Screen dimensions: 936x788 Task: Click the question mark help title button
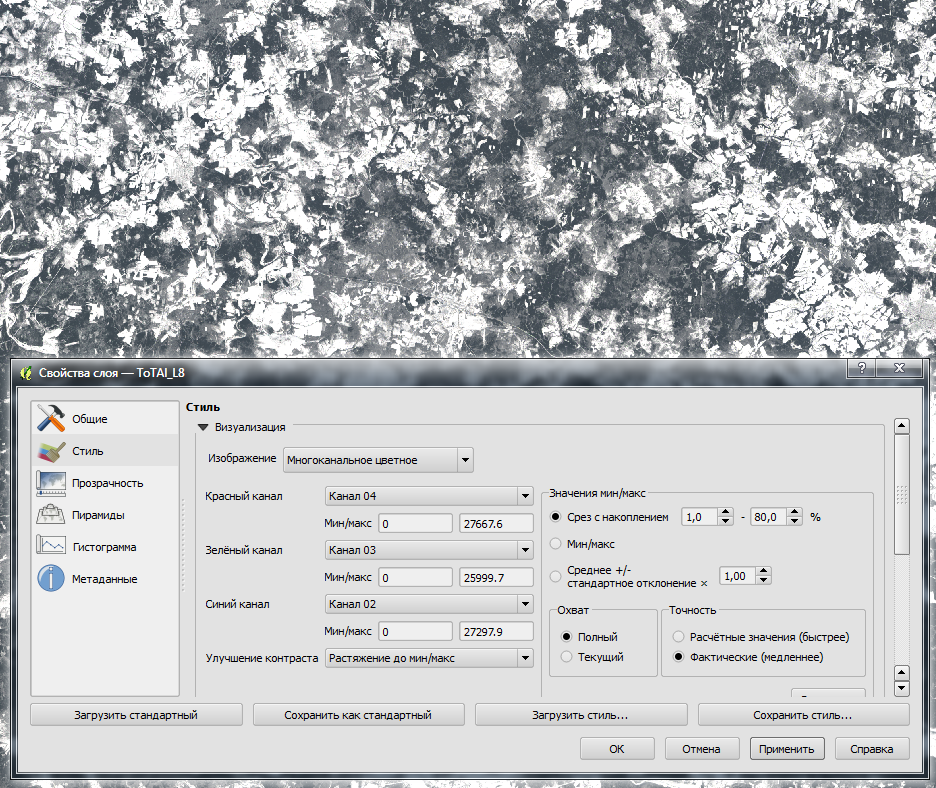pos(861,369)
